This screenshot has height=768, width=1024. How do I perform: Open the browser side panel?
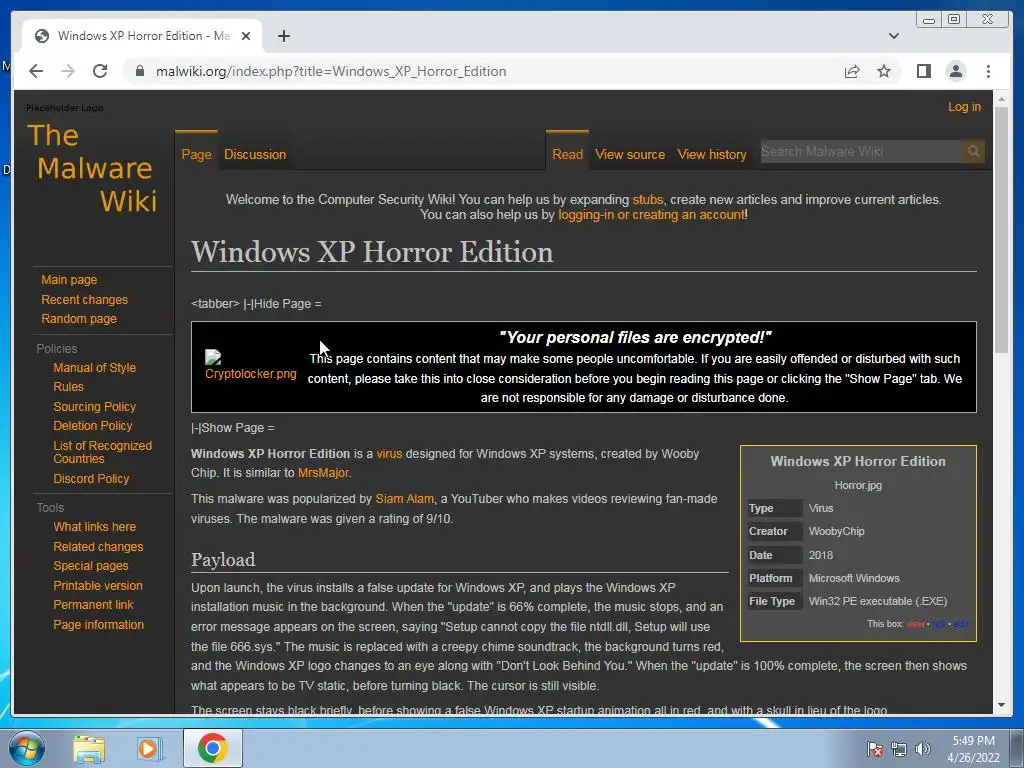point(923,71)
